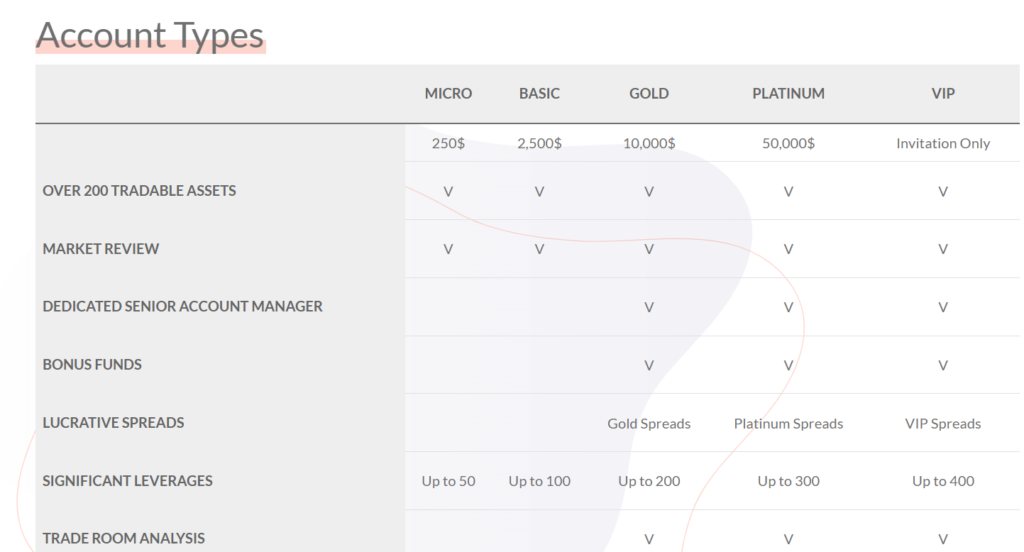Click the Gold Spreads cell

(649, 423)
